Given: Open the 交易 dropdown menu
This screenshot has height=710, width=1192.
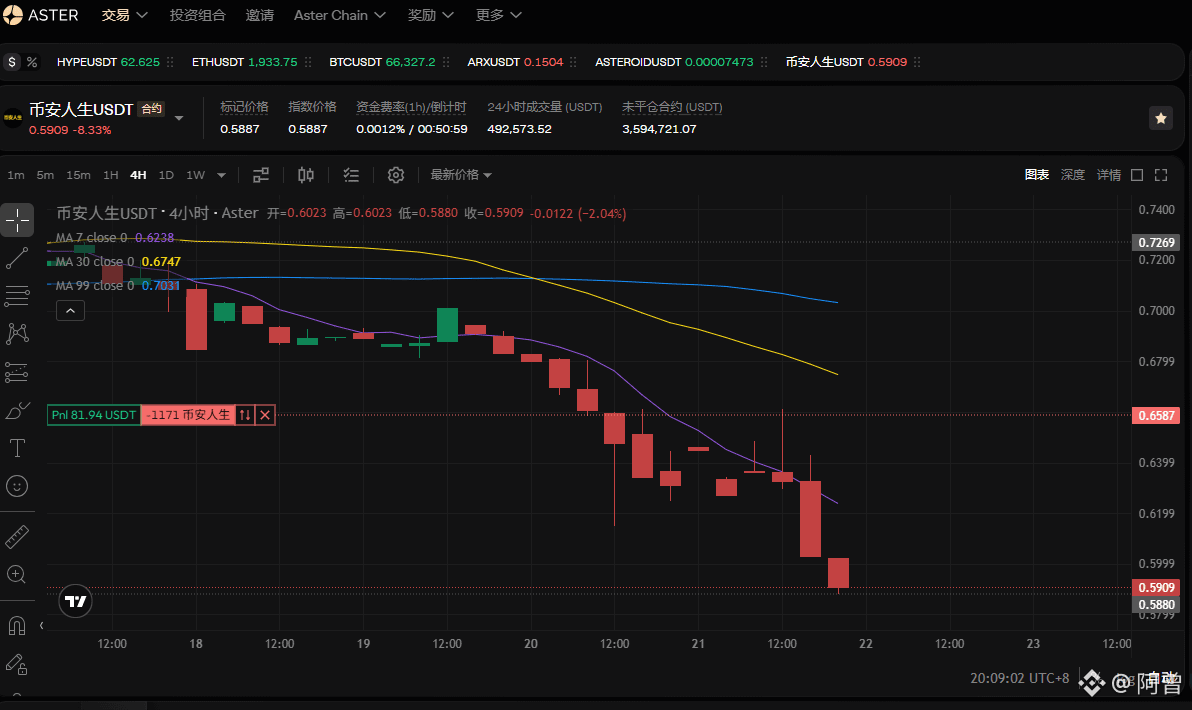Looking at the screenshot, I should pyautogui.click(x=125, y=15).
